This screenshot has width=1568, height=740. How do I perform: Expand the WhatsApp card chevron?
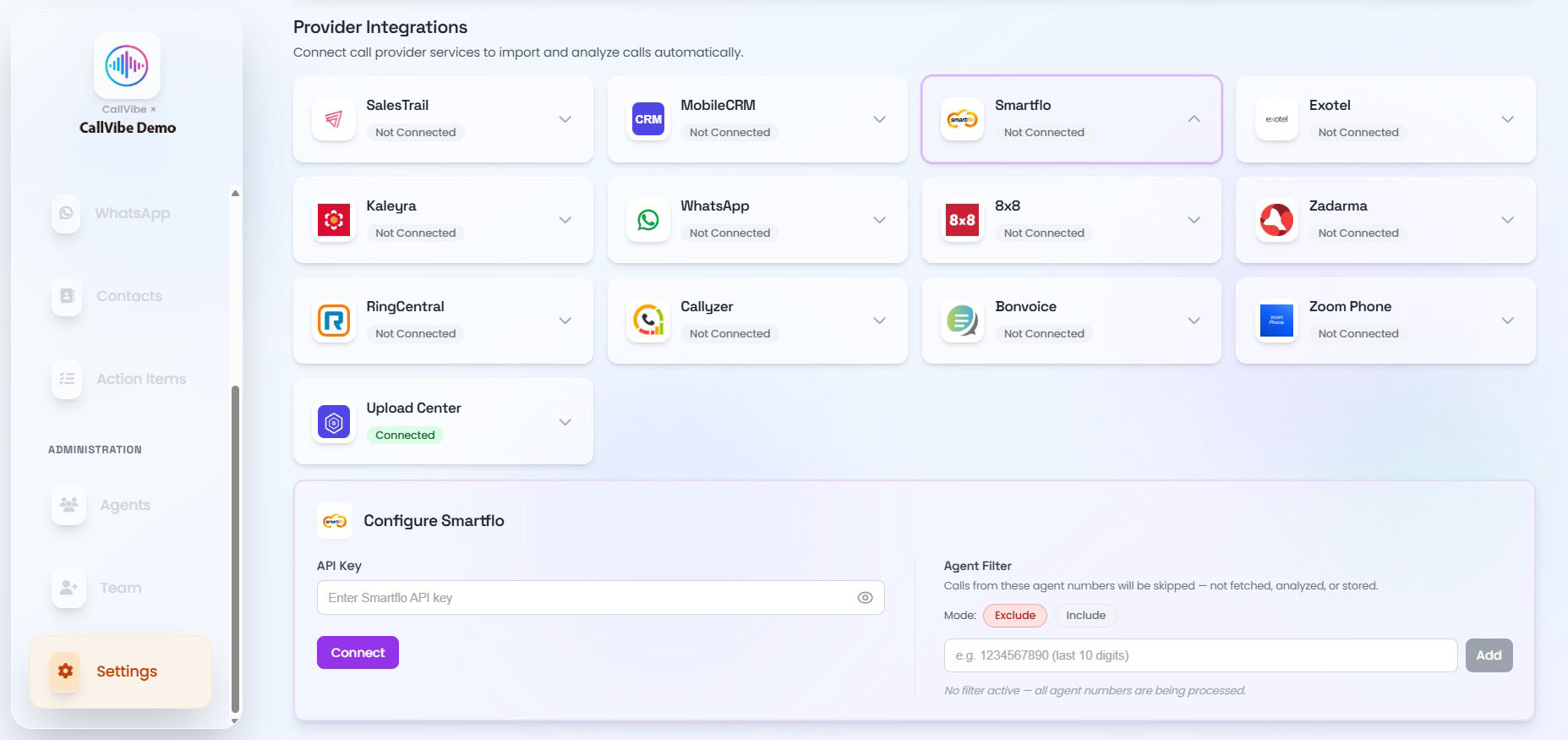[x=880, y=220]
